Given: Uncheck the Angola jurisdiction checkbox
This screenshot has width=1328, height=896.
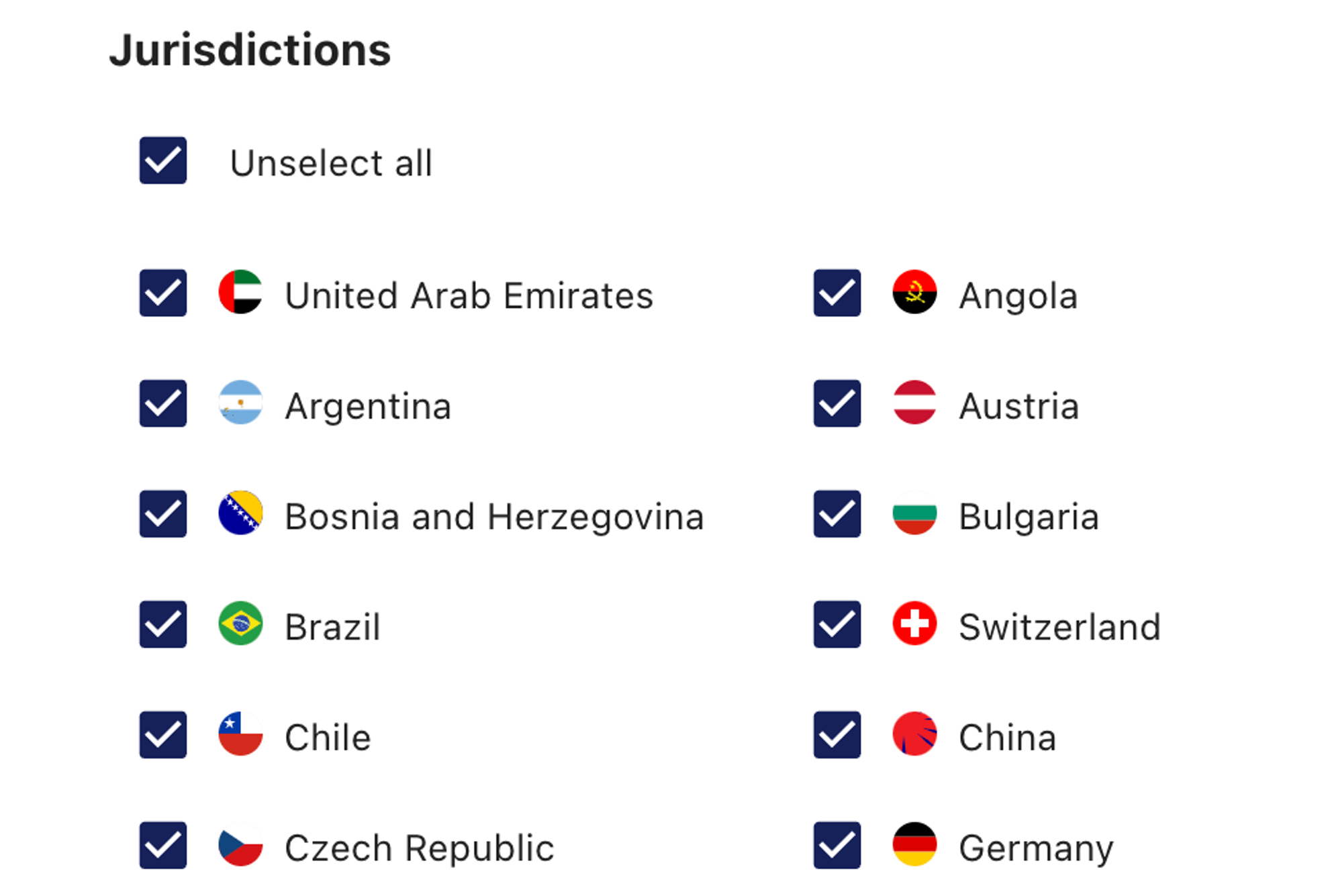Looking at the screenshot, I should coord(837,293).
